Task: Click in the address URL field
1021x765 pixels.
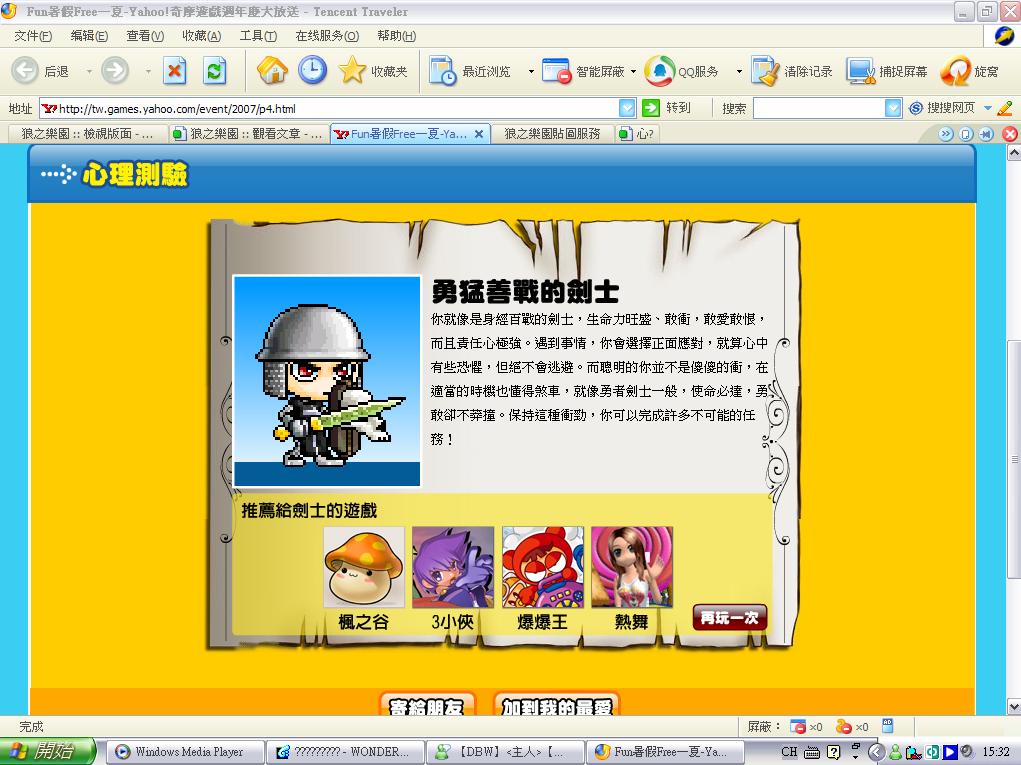Action: click(x=337, y=108)
